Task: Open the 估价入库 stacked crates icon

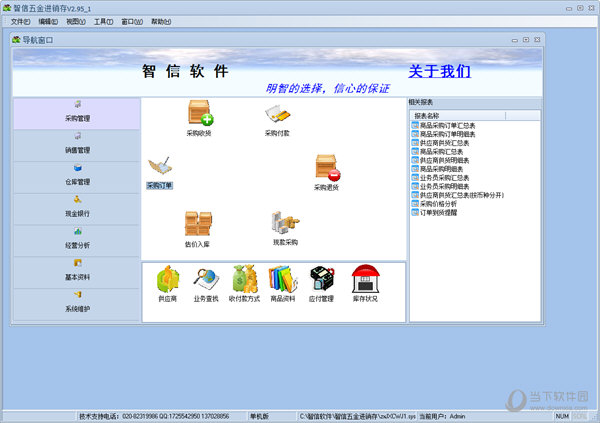Action: click(x=198, y=224)
